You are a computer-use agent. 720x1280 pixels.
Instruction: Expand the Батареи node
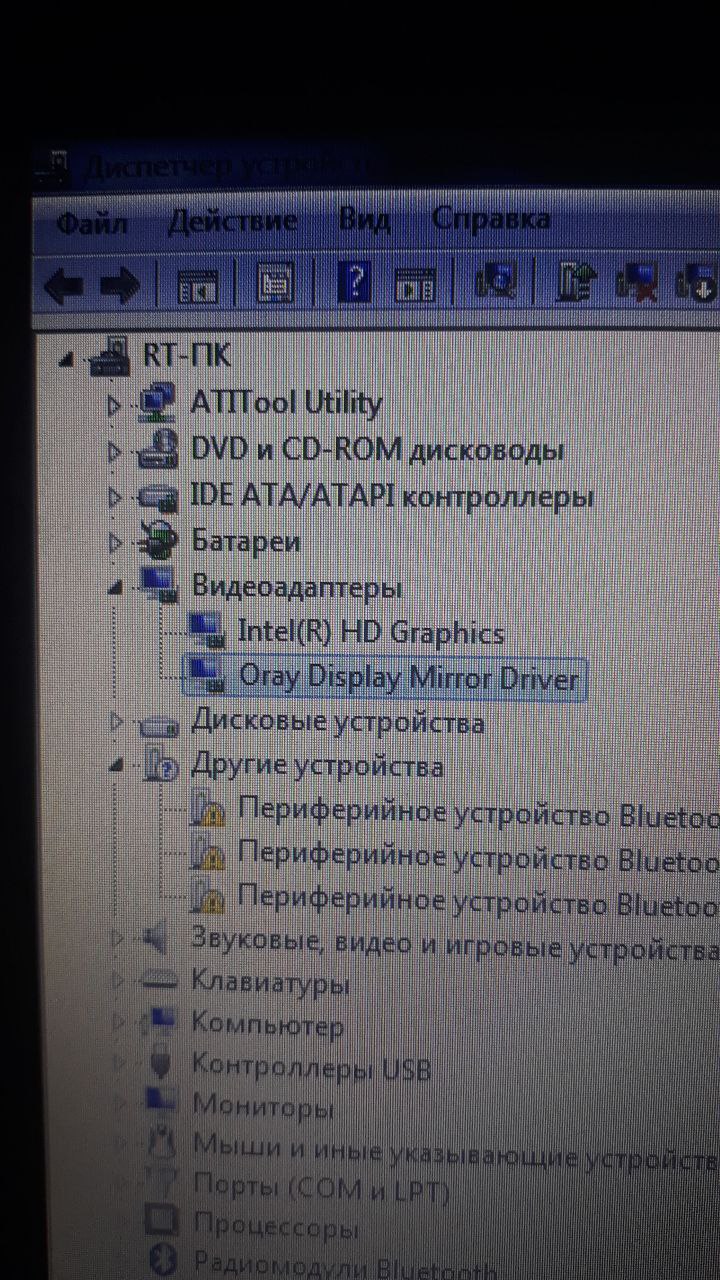114,543
